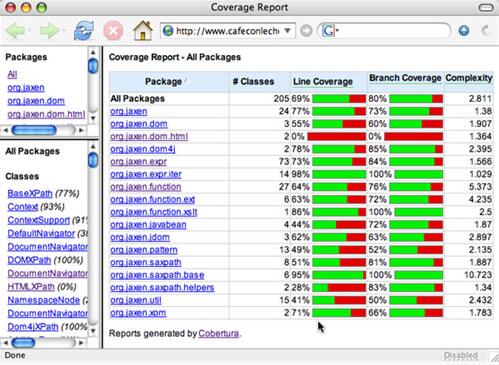Click the red stop loading icon
Image resolution: width=499 pixels, height=365 pixels.
(113, 31)
